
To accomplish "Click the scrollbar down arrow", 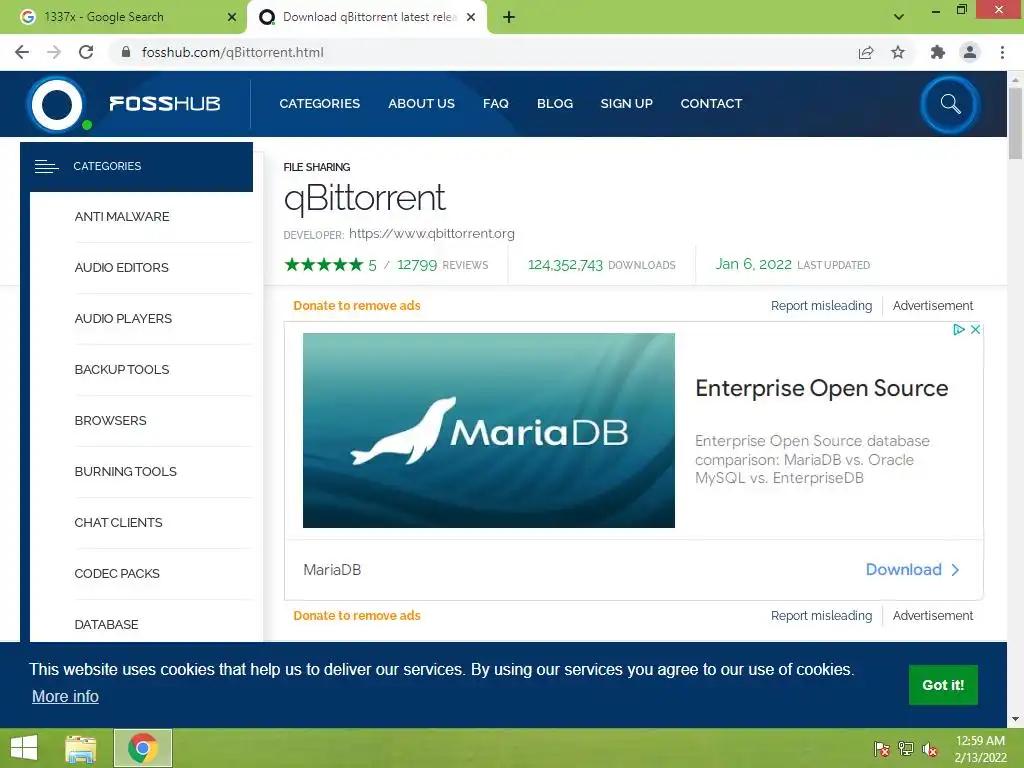I will coord(1015,719).
